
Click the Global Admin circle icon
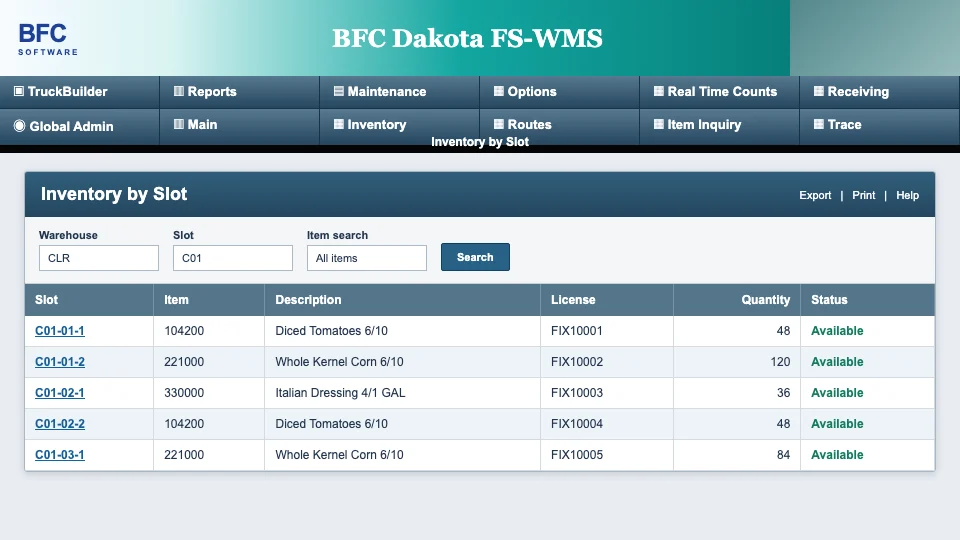point(20,126)
